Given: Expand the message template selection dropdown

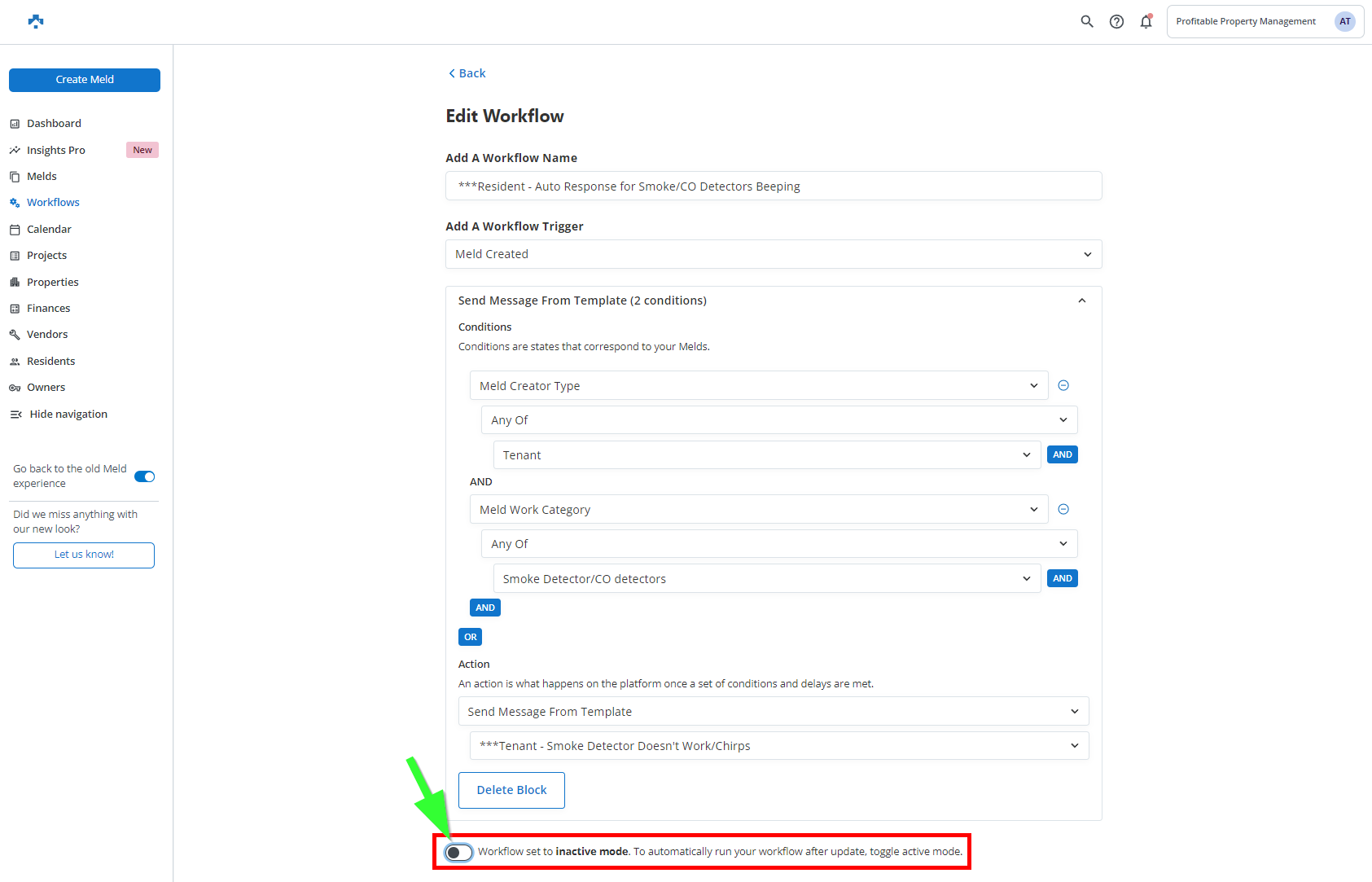Looking at the screenshot, I should coord(778,746).
